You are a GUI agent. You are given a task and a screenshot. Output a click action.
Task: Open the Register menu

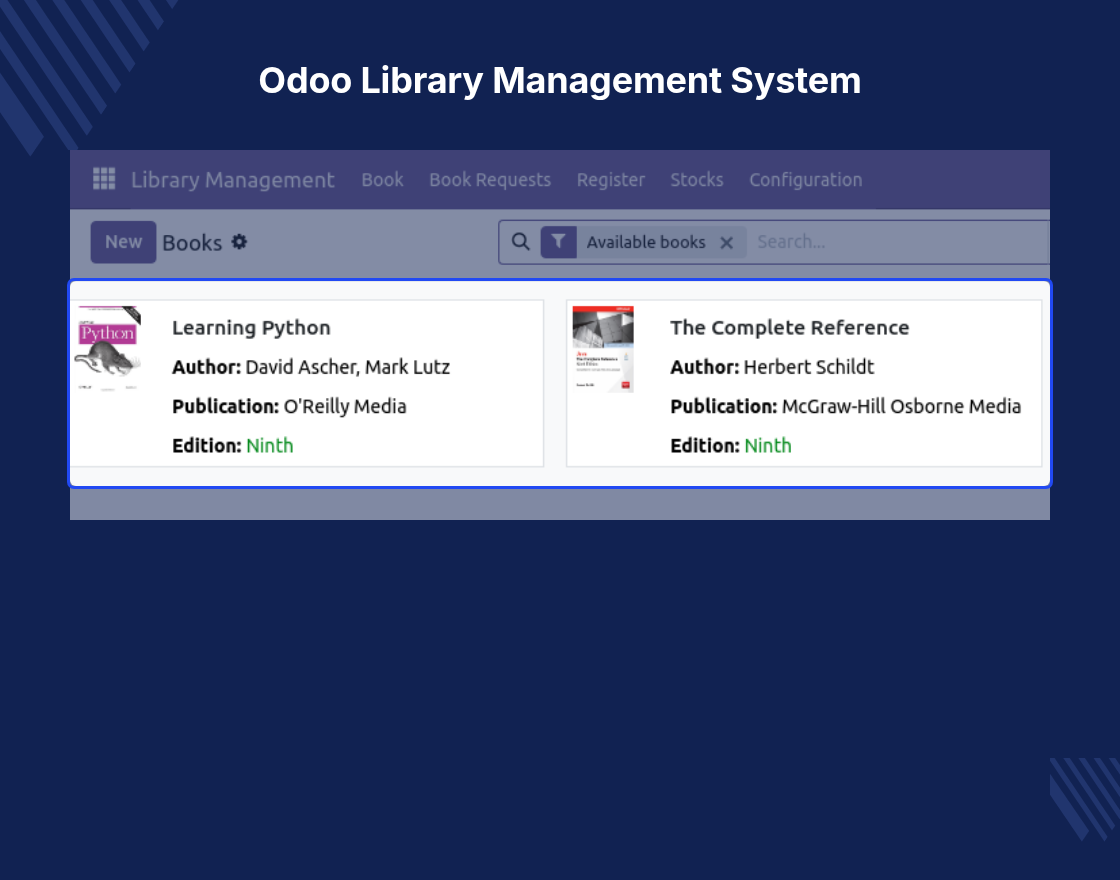click(611, 180)
